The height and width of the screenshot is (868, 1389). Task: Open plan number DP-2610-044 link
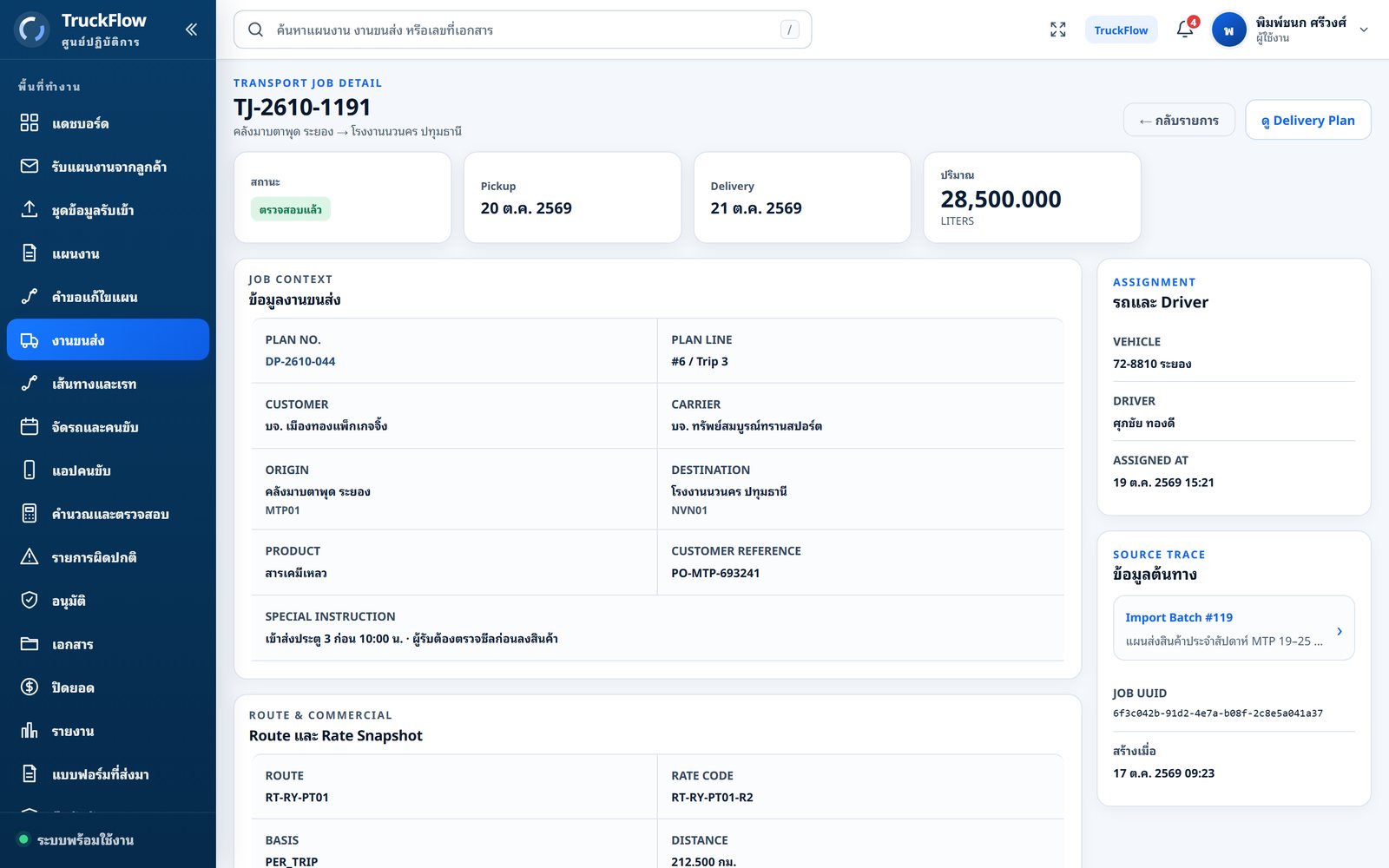(300, 361)
